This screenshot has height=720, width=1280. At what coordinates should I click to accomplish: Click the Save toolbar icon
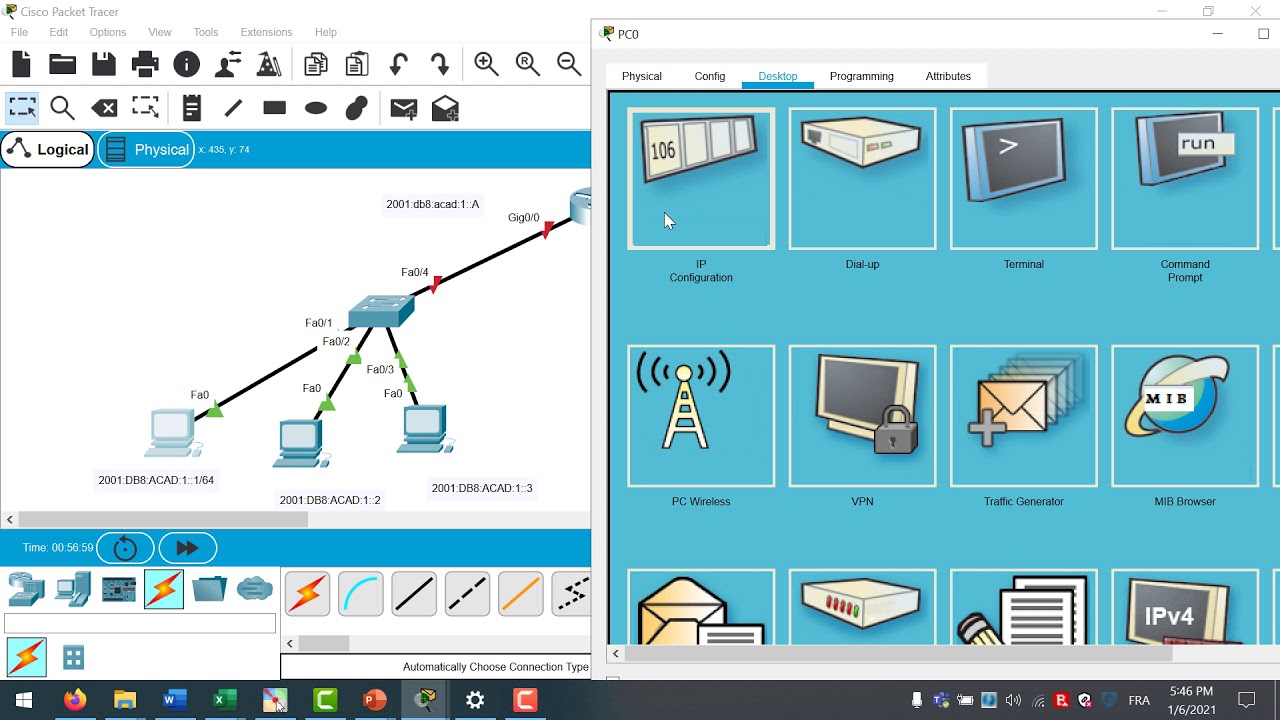click(104, 65)
